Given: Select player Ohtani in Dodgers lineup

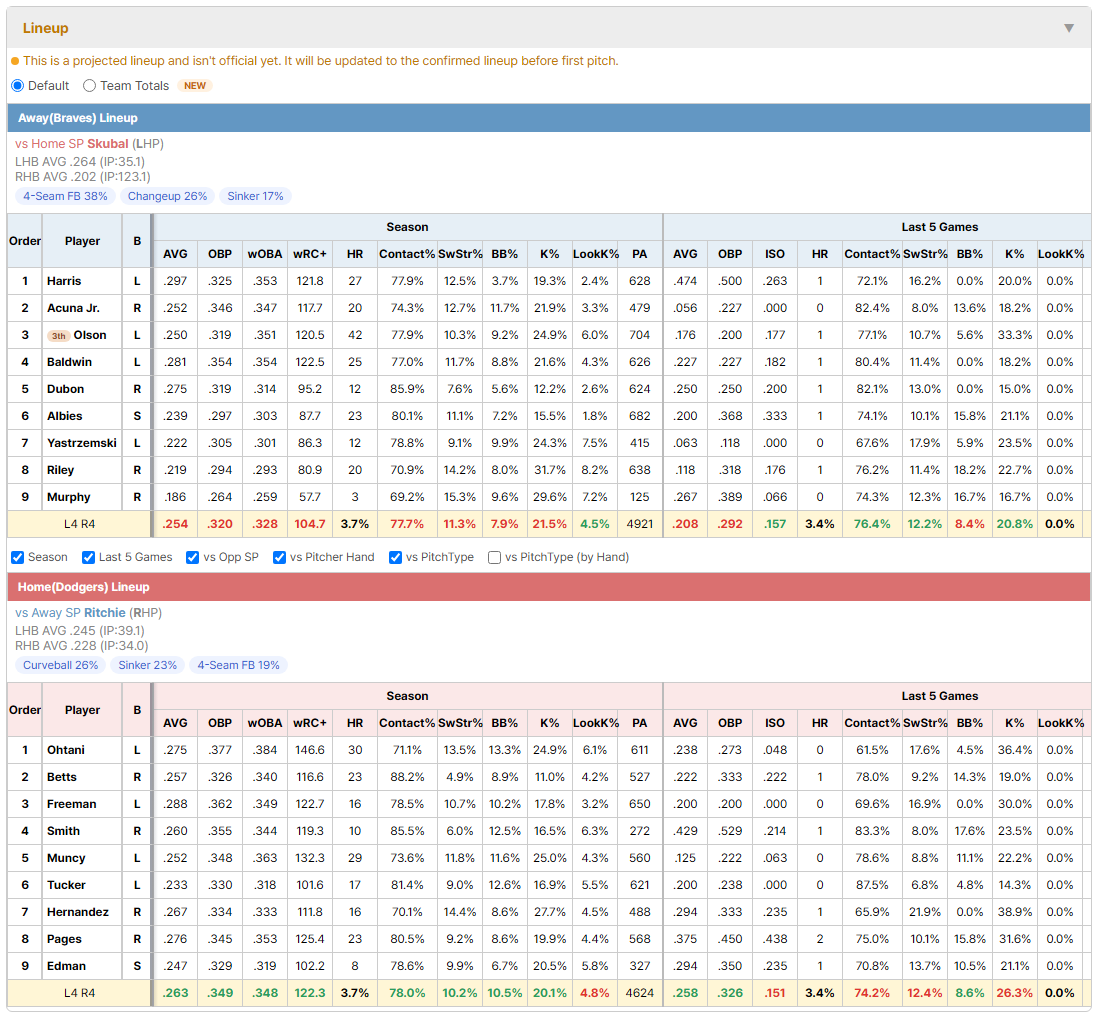Looking at the screenshot, I should 66,750.
